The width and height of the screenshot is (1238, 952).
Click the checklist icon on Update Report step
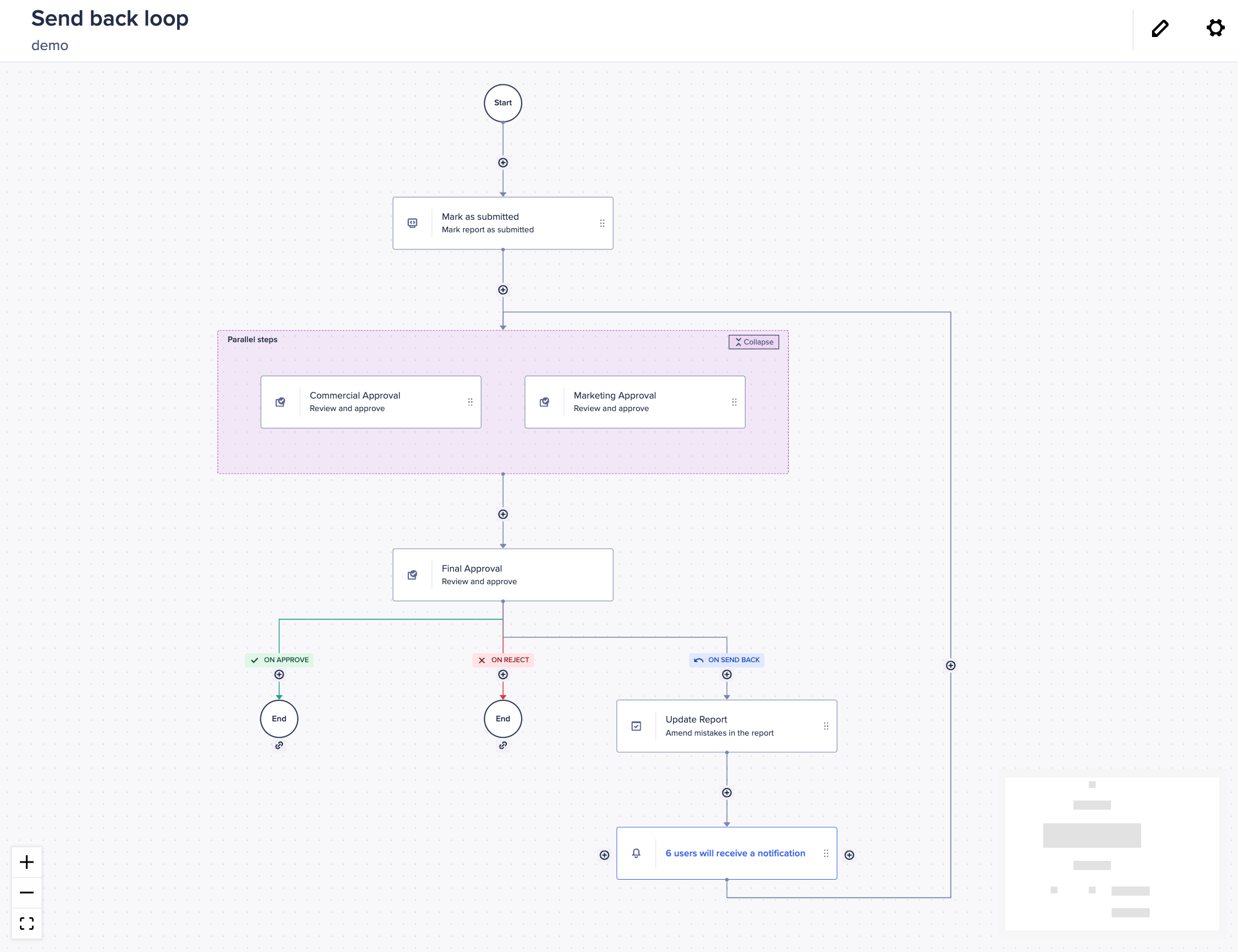coord(636,726)
